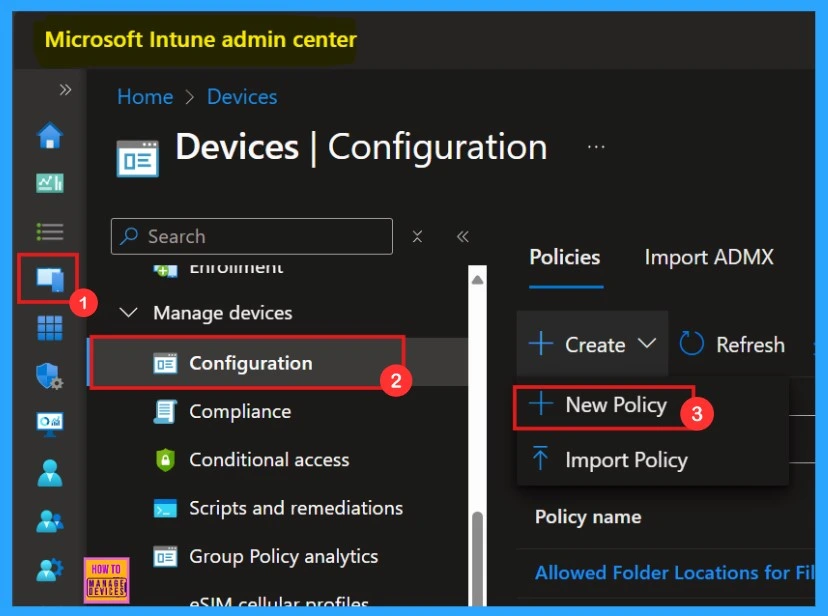Screen dimensions: 828x616
Task: Open Endpoint security shield icon
Action: [50, 376]
